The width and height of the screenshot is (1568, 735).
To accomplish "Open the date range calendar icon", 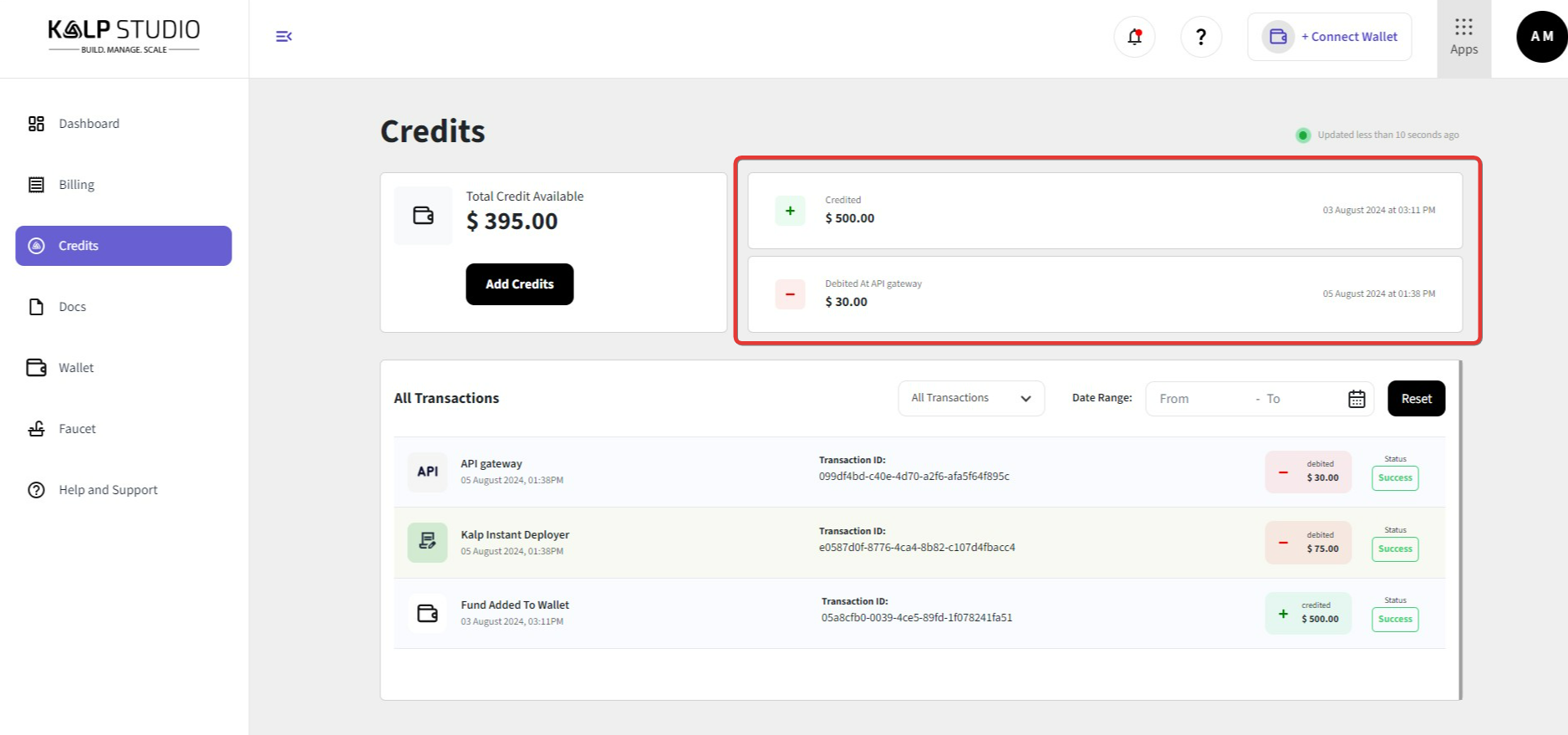I will pos(1357,399).
